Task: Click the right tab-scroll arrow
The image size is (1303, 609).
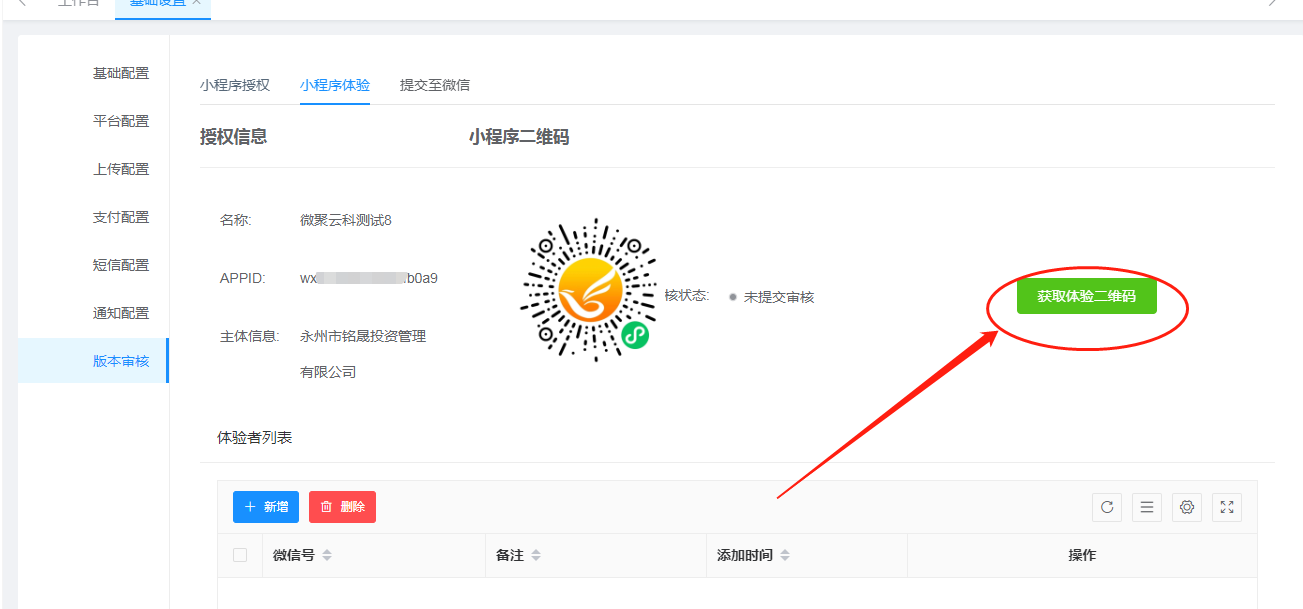Action: click(x=1272, y=3)
